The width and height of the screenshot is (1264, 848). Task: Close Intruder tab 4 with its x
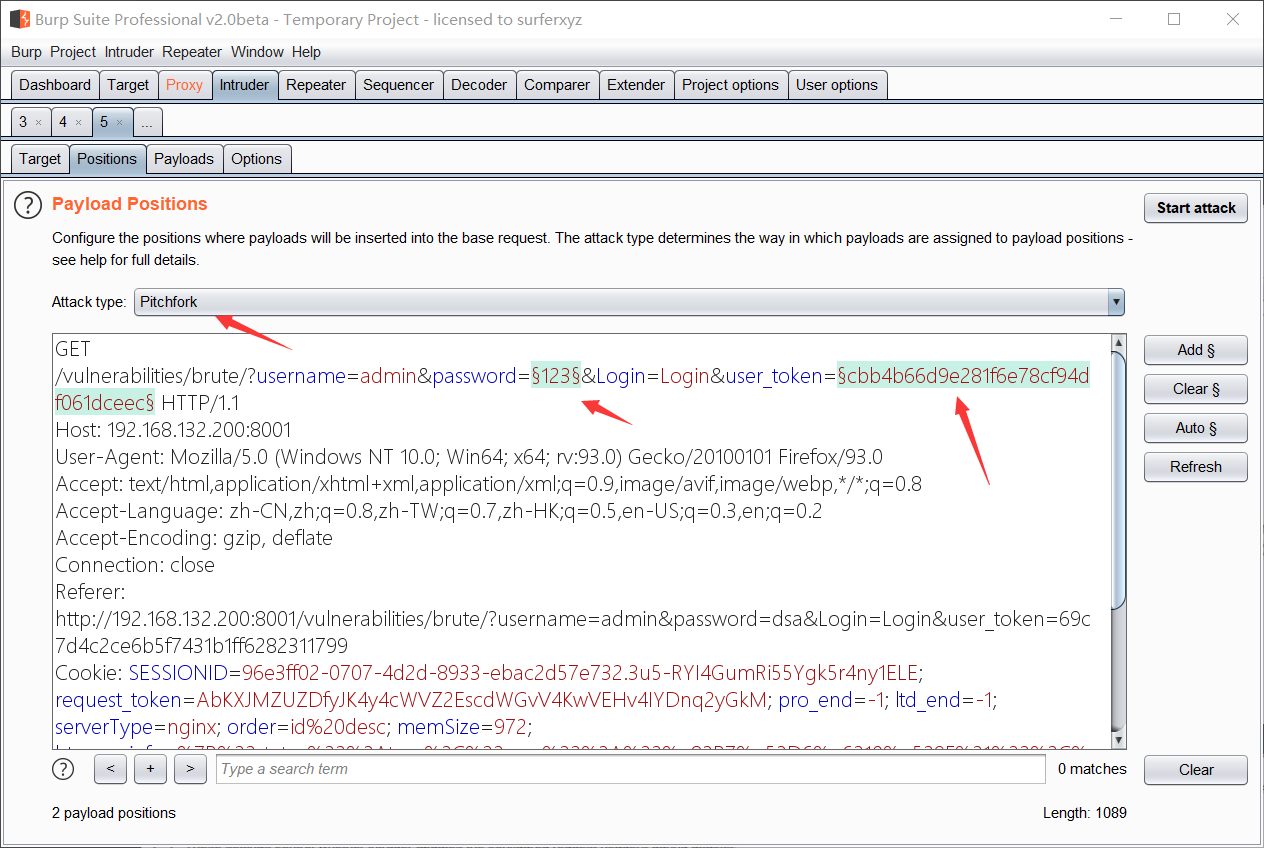pyautogui.click(x=78, y=123)
